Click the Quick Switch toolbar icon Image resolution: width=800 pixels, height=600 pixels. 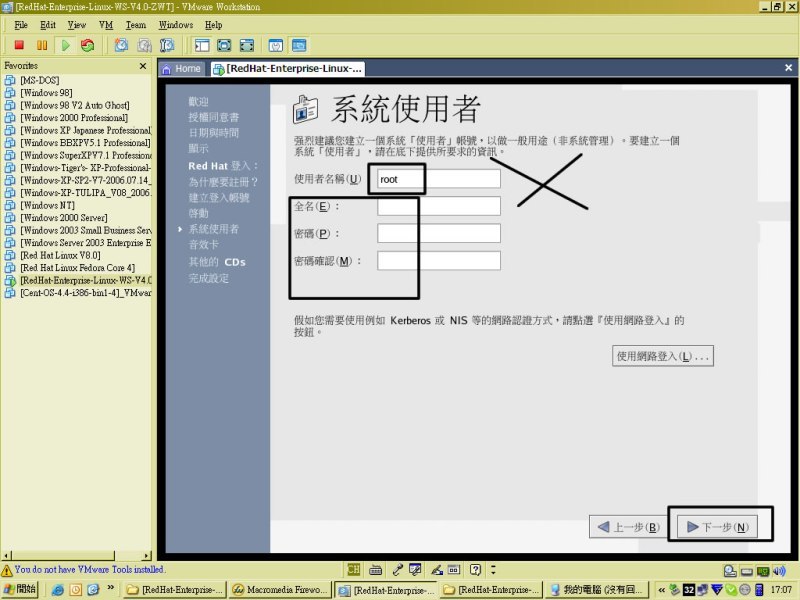click(x=247, y=45)
